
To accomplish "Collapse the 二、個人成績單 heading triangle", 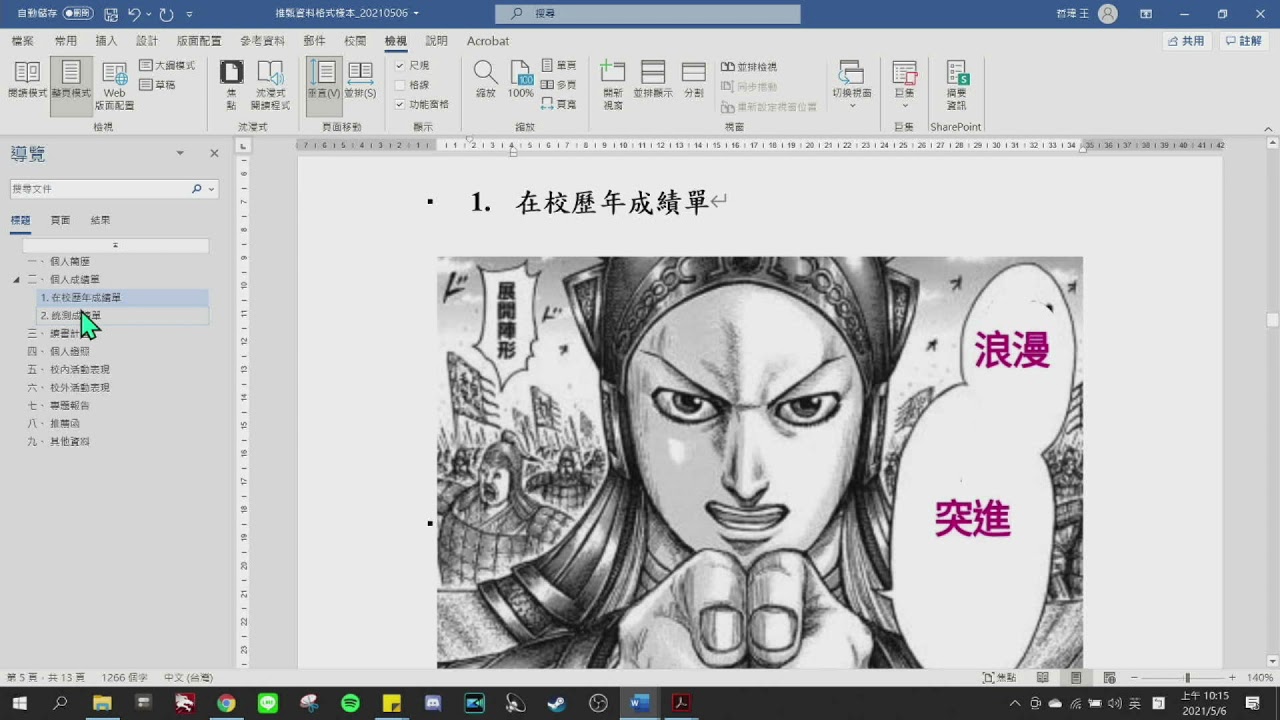I will click(16, 280).
